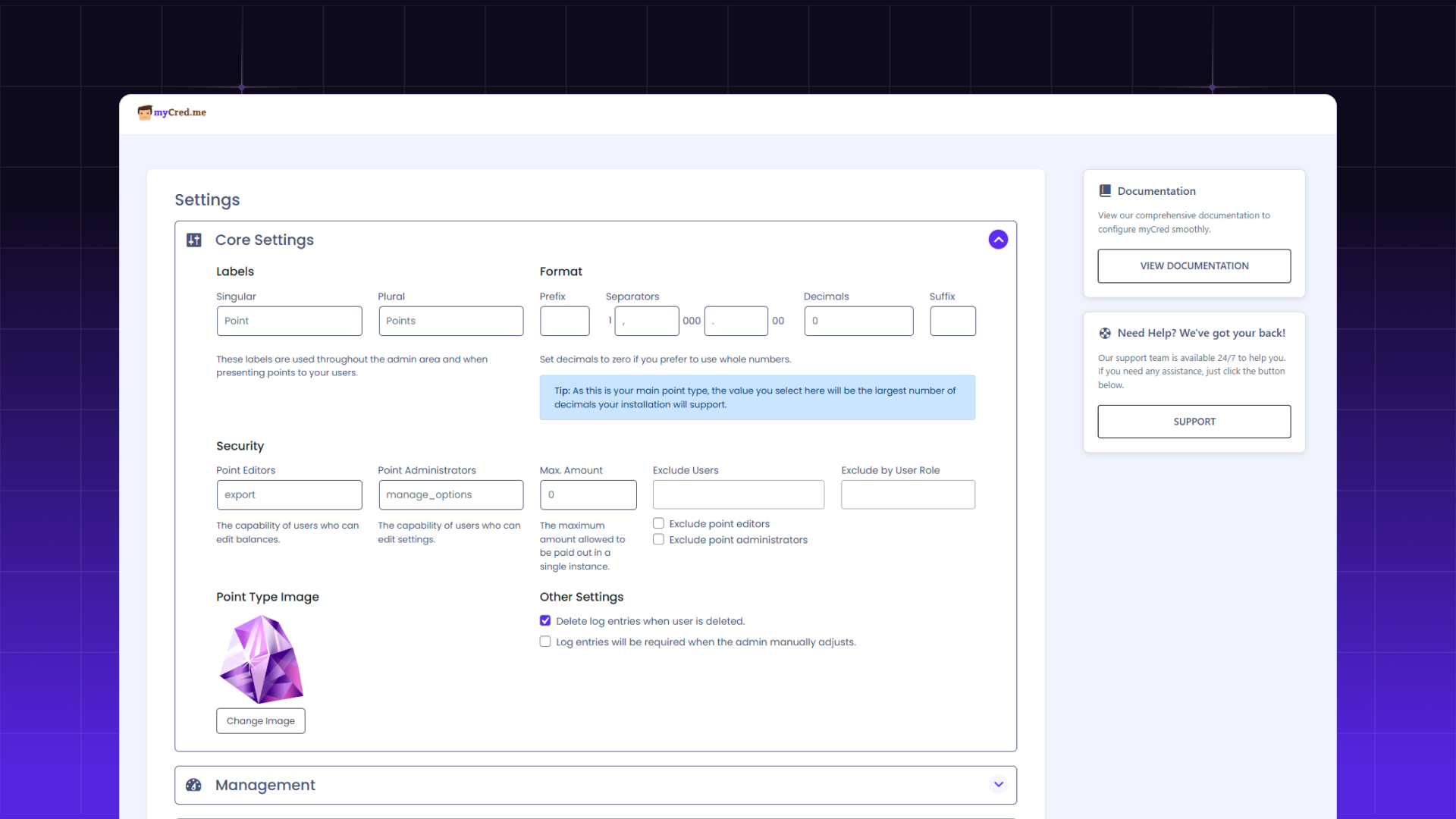Enable Exclude point editors checkbox

pos(658,523)
